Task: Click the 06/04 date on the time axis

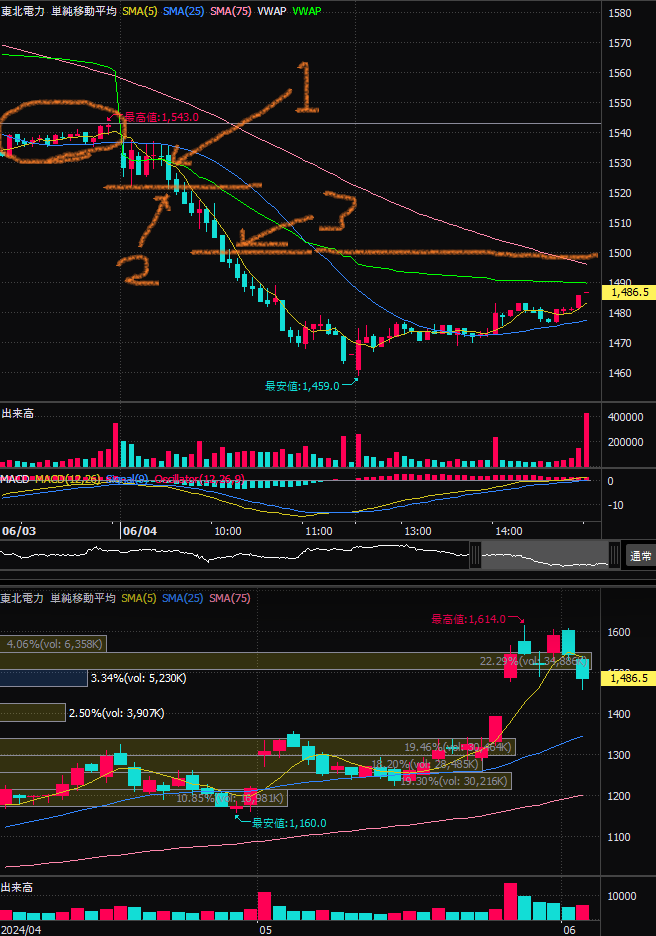Action: point(140,531)
